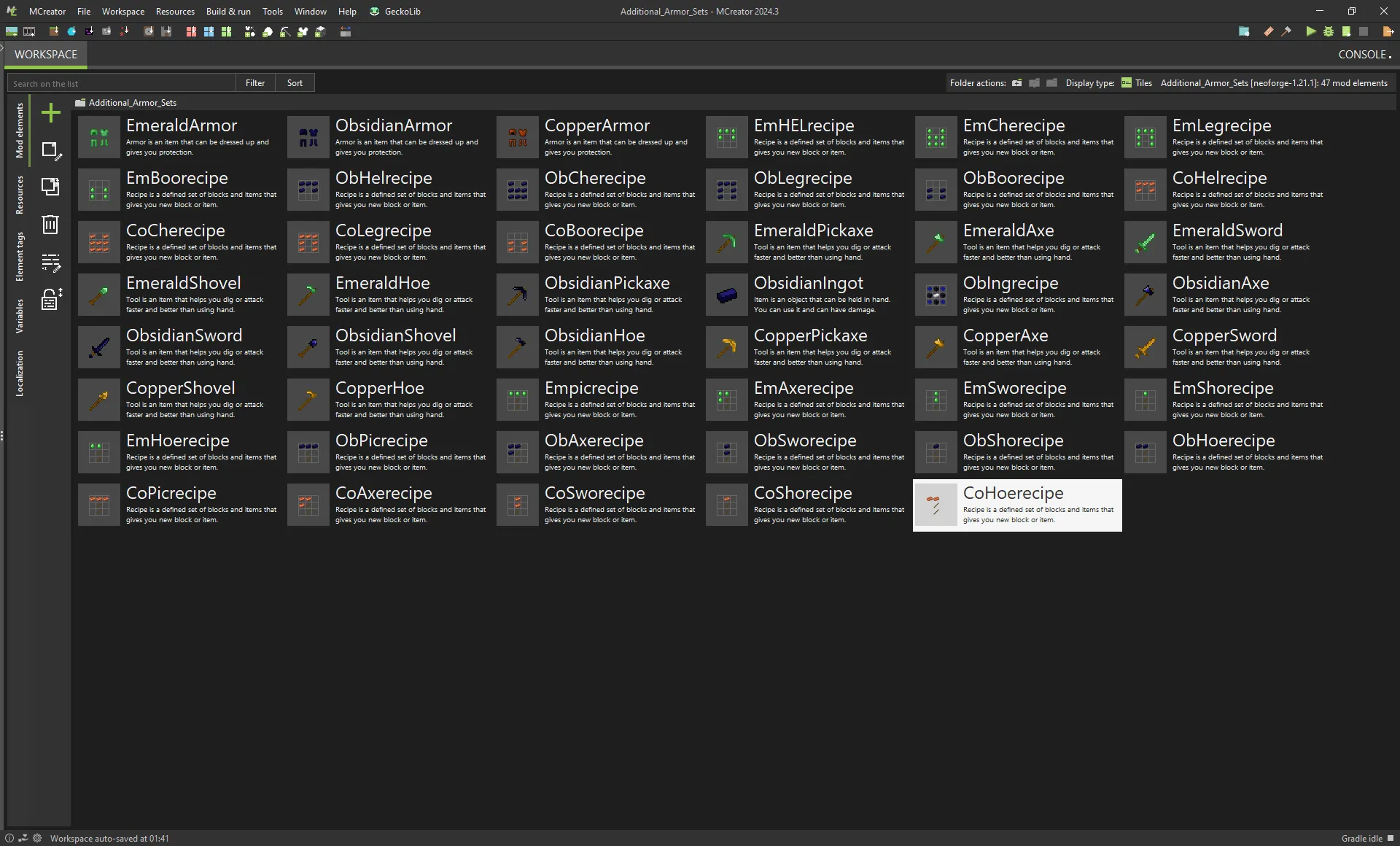This screenshot has width=1400, height=846.
Task: Delete selected element using the trash icon
Action: [50, 224]
